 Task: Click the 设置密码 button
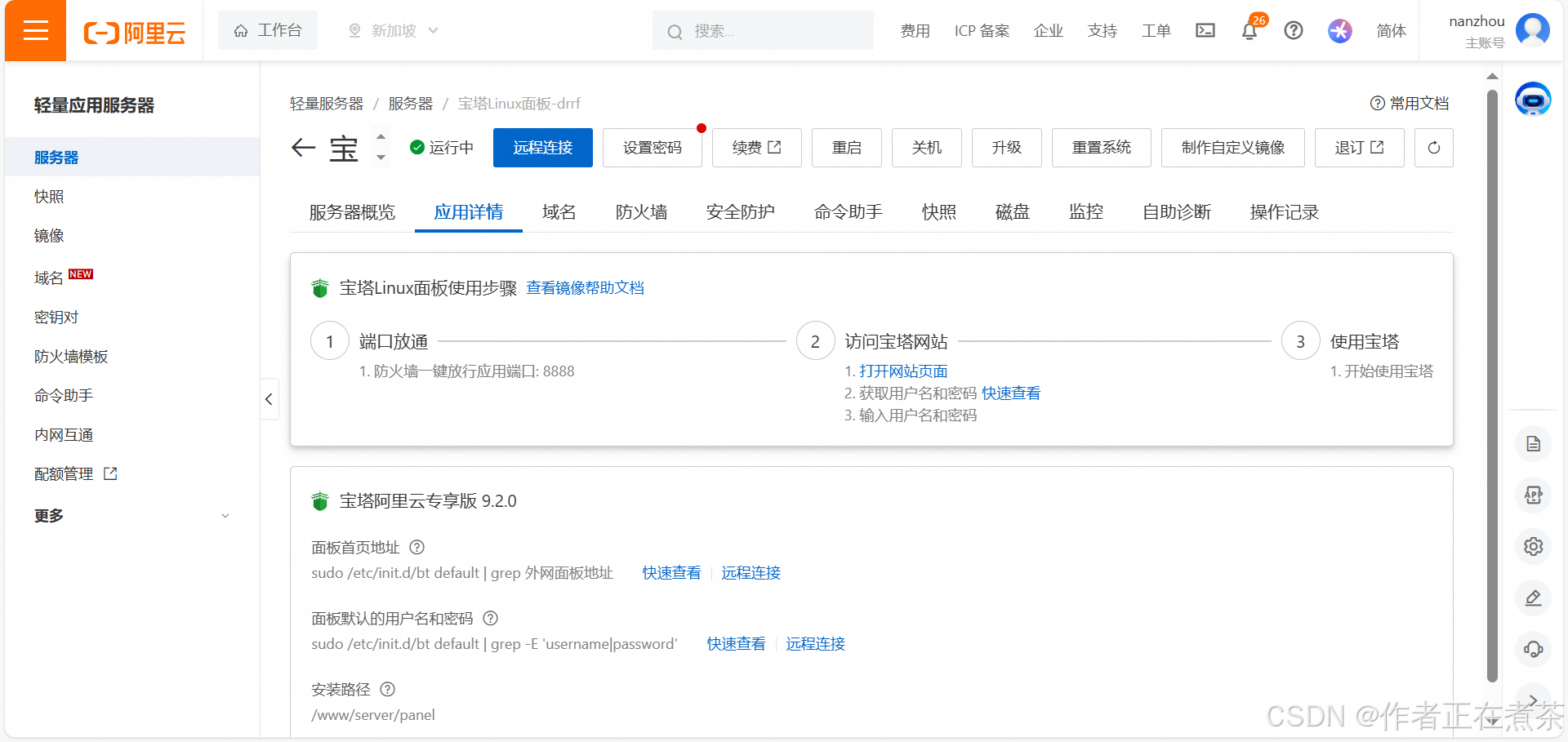click(653, 148)
